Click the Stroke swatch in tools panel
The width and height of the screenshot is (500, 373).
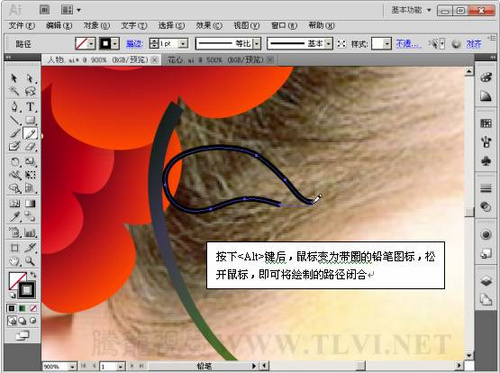click(x=26, y=290)
